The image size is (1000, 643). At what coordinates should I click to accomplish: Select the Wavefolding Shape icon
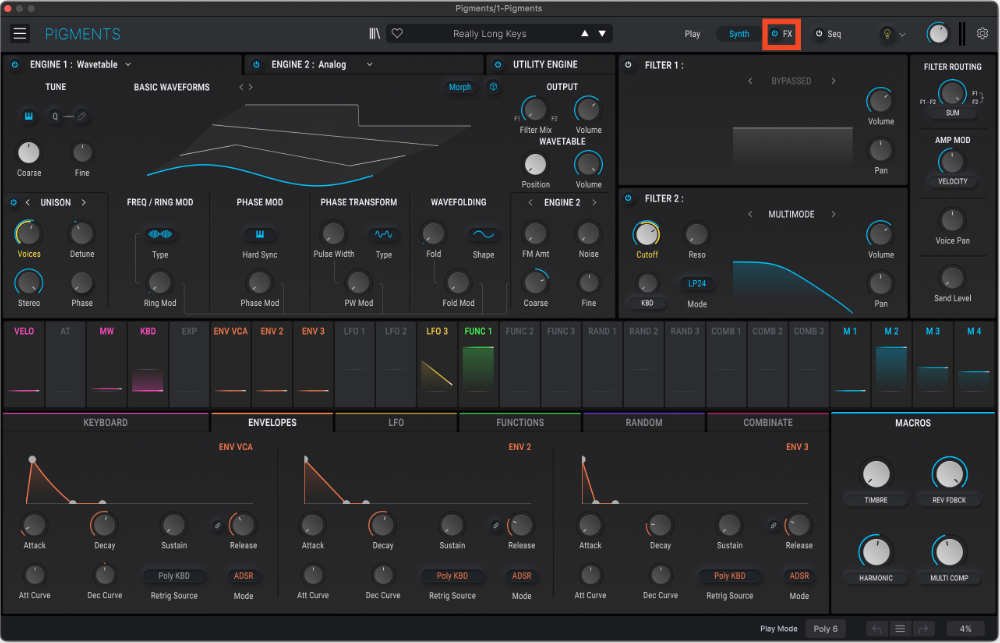pyautogui.click(x=483, y=234)
